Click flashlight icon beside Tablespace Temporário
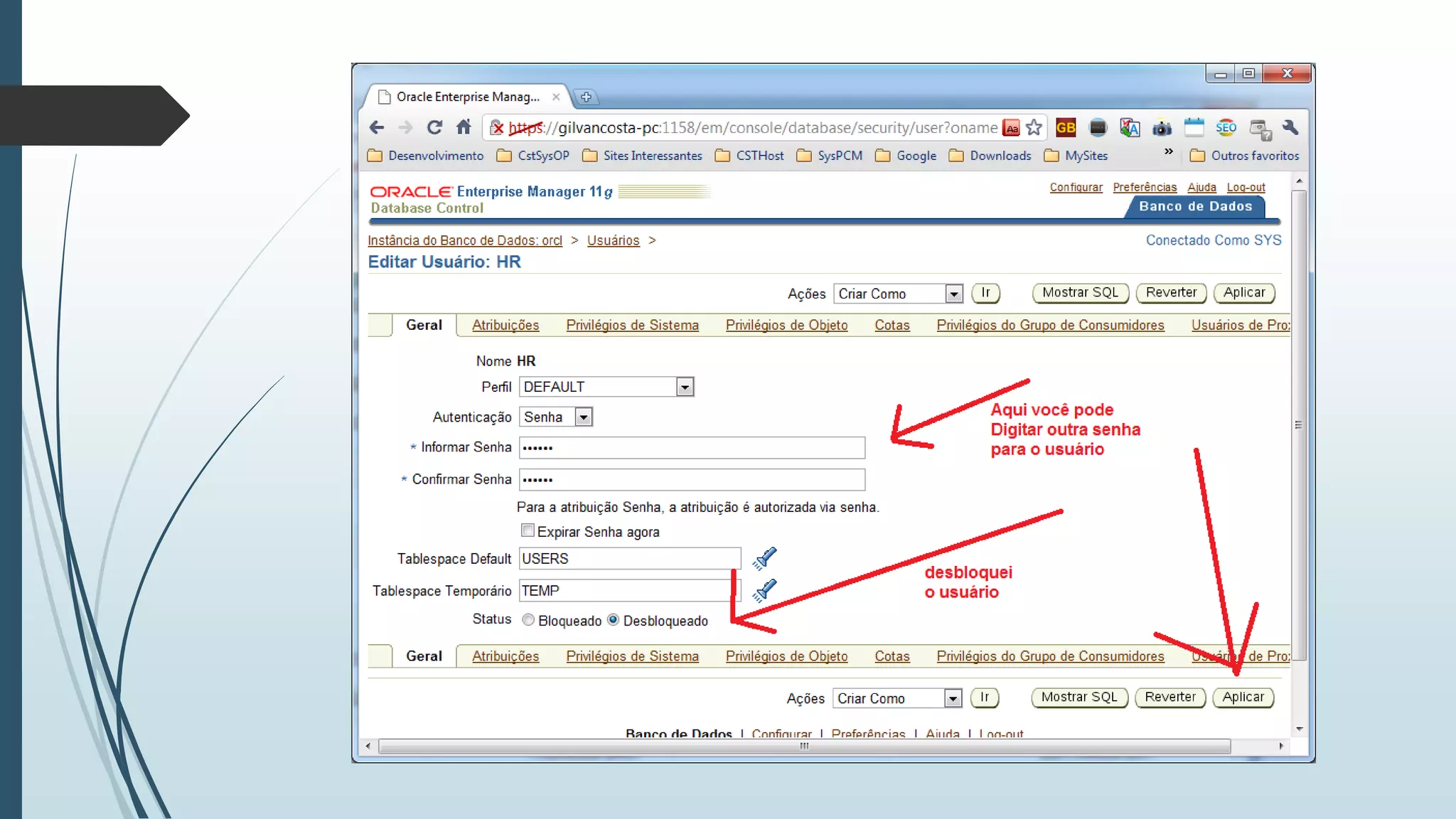 pos(765,590)
